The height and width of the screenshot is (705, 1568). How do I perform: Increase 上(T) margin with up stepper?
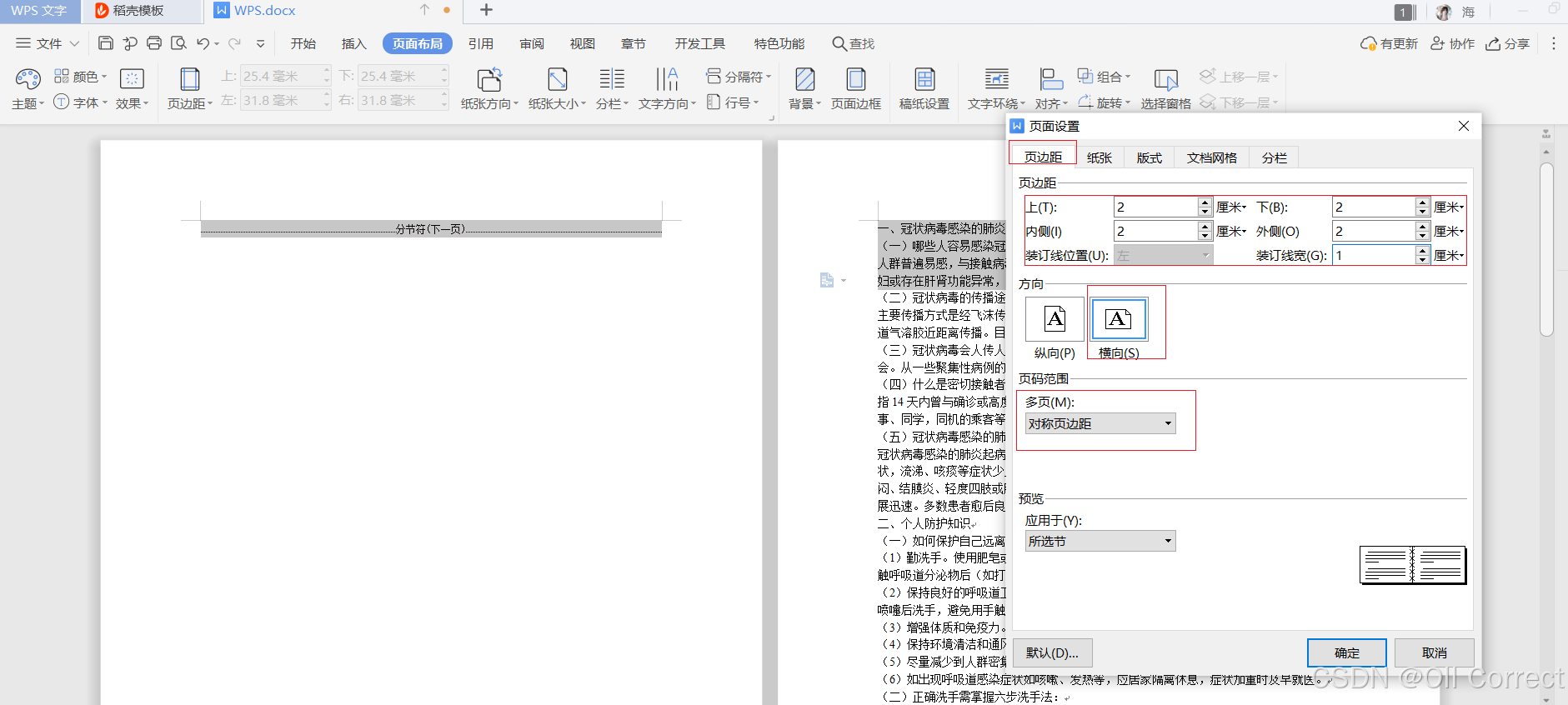point(1205,202)
